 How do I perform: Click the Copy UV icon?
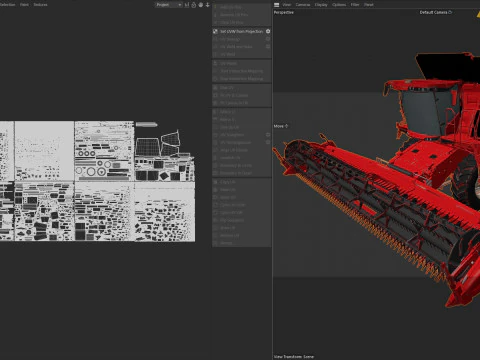coord(215,182)
